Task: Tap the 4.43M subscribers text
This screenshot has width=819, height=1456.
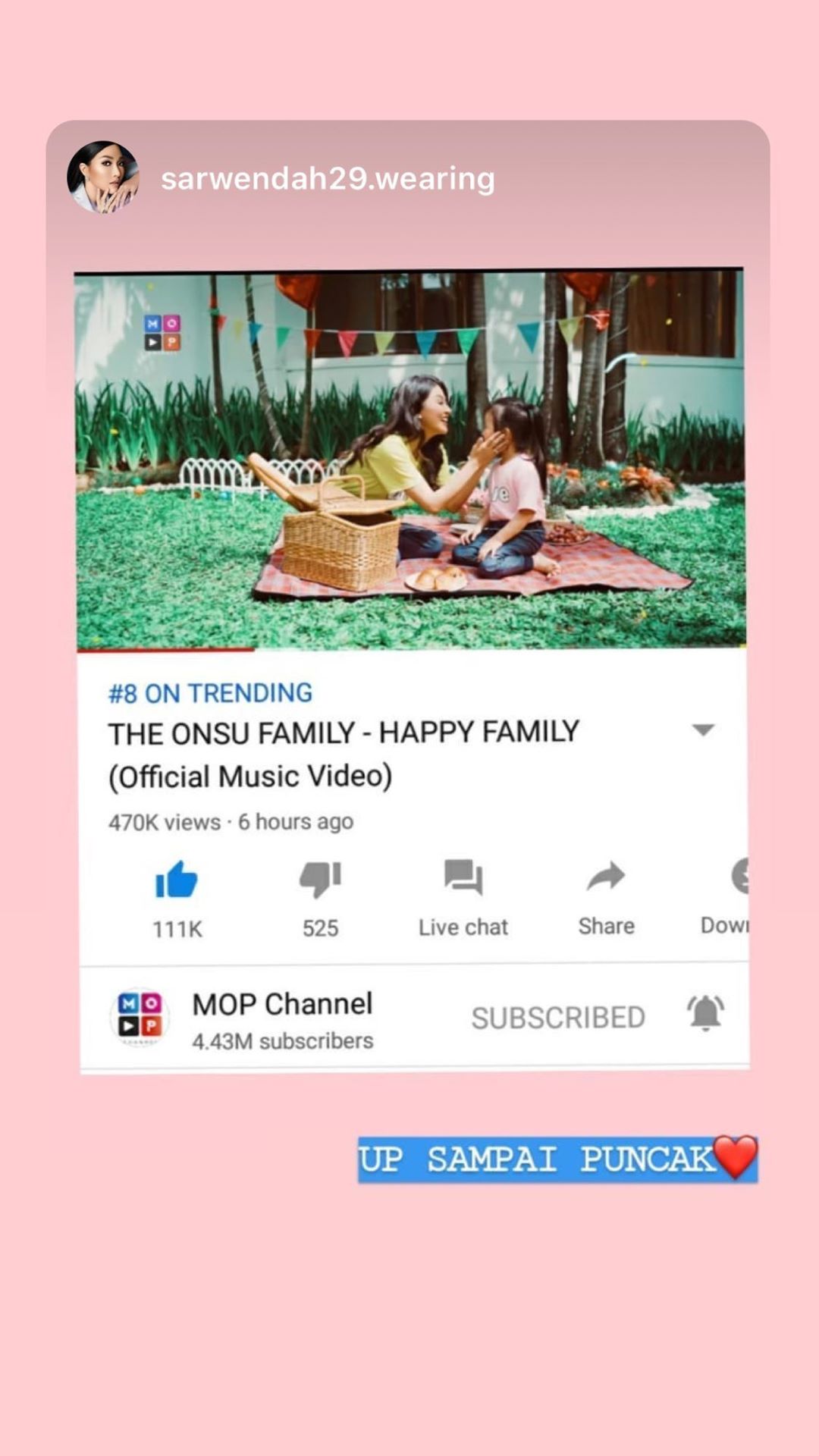Action: tap(282, 1041)
